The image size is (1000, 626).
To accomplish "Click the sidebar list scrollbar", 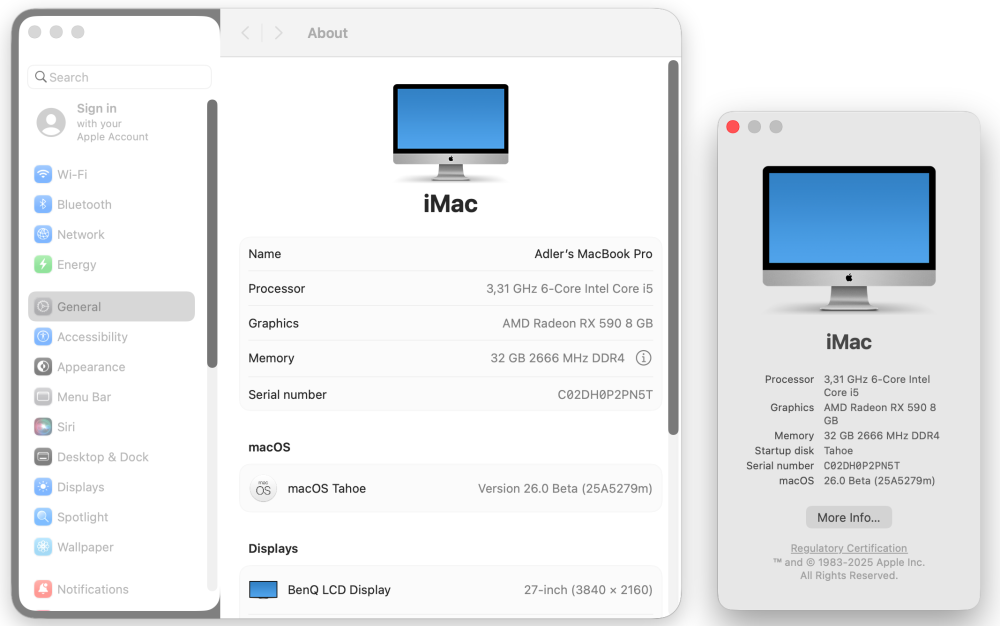I will pyautogui.click(x=212, y=233).
